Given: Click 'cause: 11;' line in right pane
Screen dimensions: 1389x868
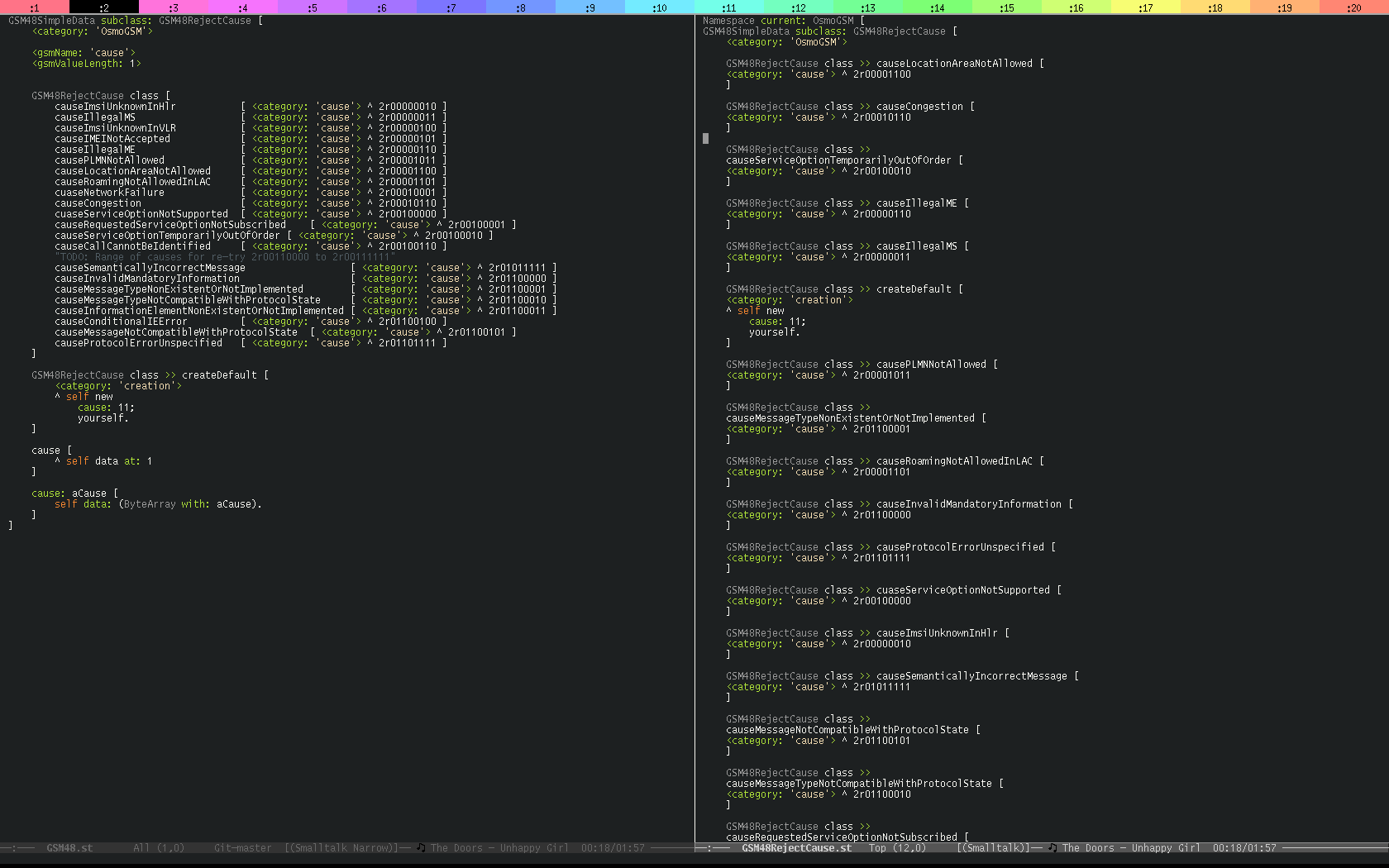Looking at the screenshot, I should coord(777,322).
